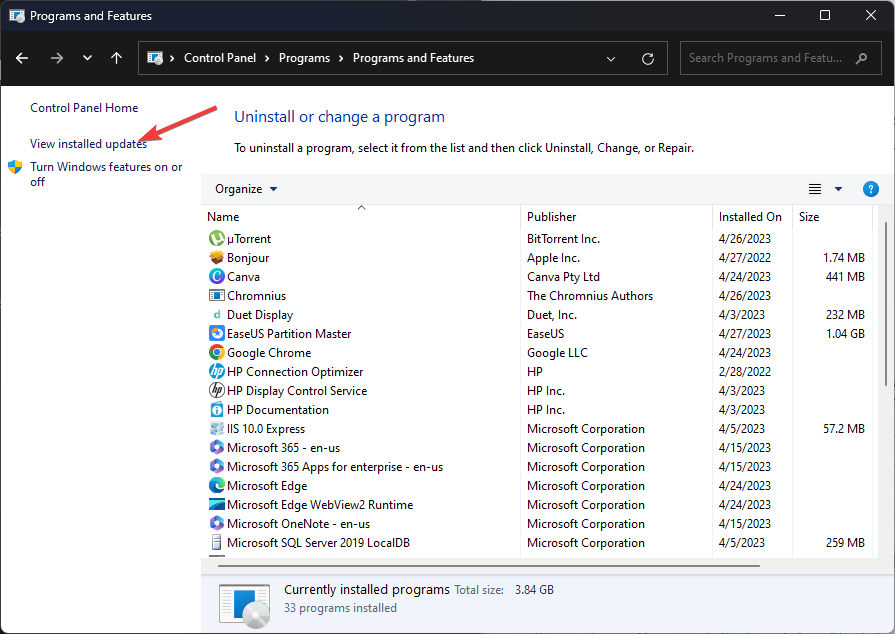Screen dimensions: 895x634
Task: Select the µTorrent program icon
Action: tap(217, 239)
